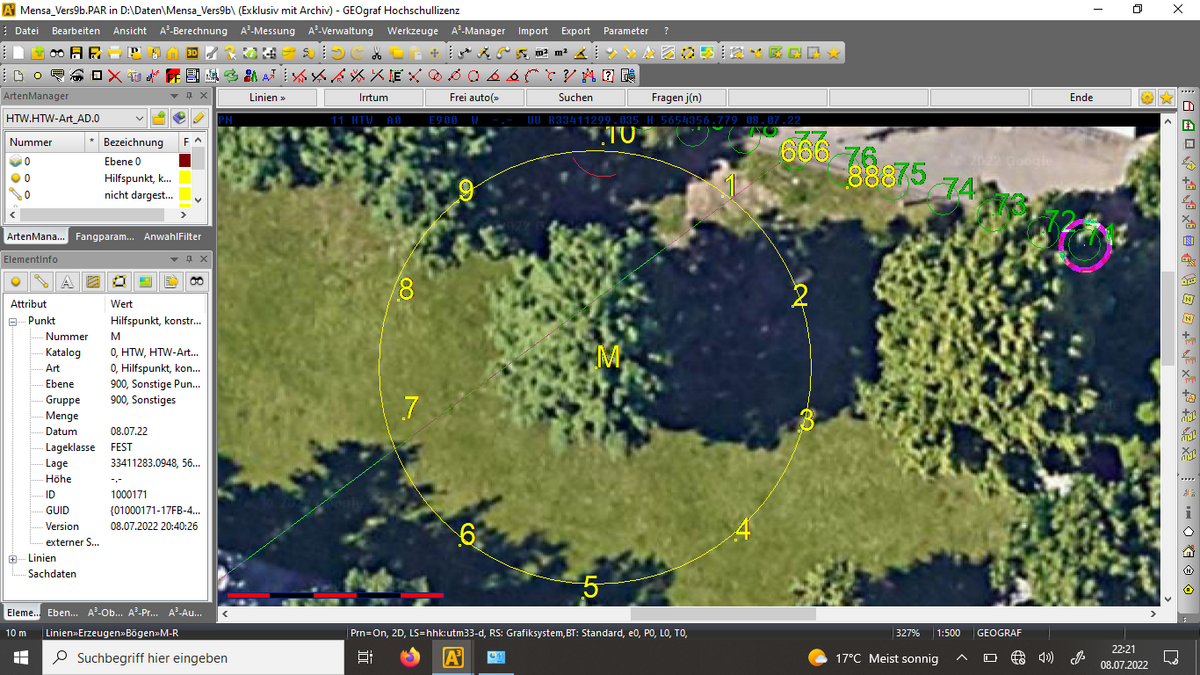Collapse the Punkt tree node

click(x=16, y=321)
